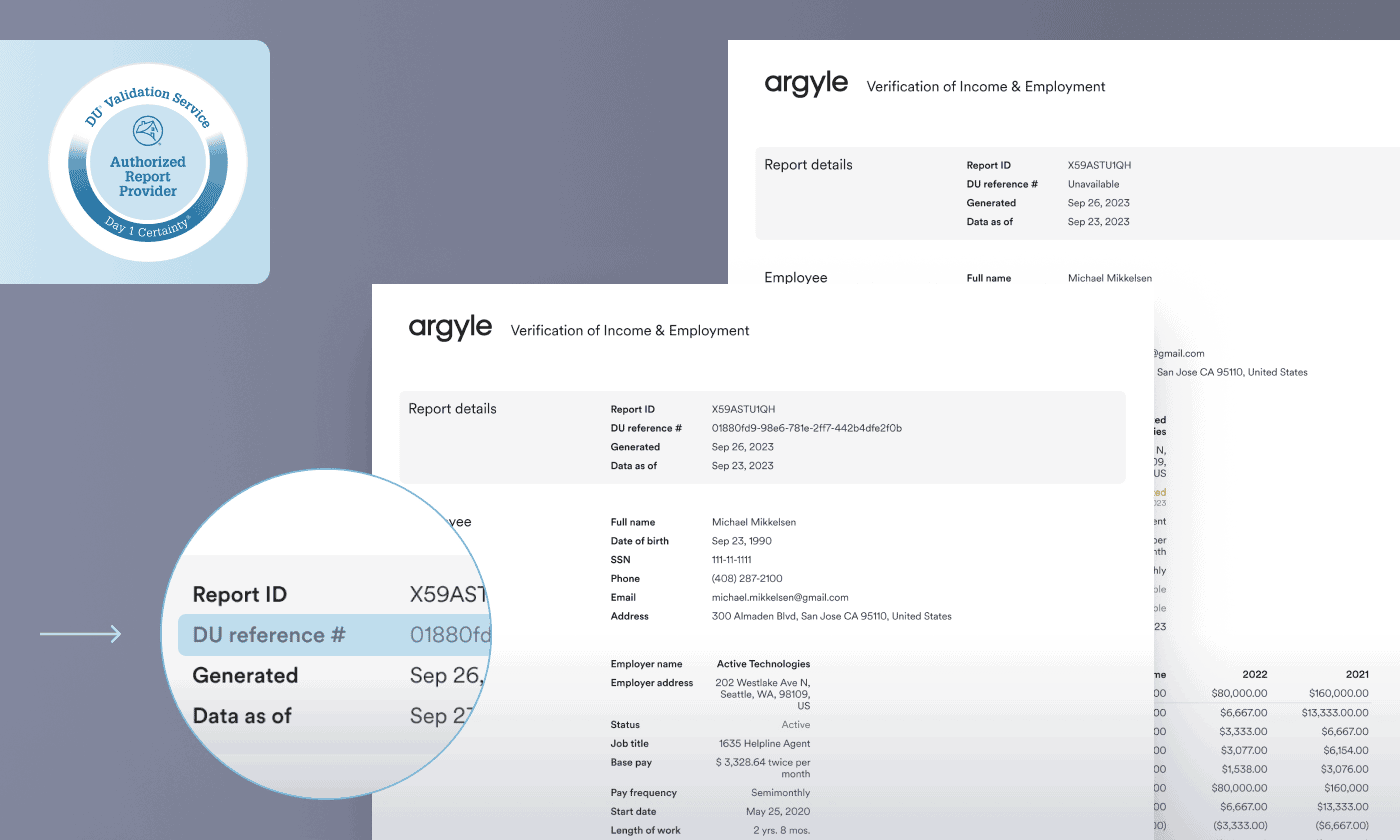Click the DU Validation Service authorized provider badge
The height and width of the screenshot is (840, 1400).
tap(148, 161)
